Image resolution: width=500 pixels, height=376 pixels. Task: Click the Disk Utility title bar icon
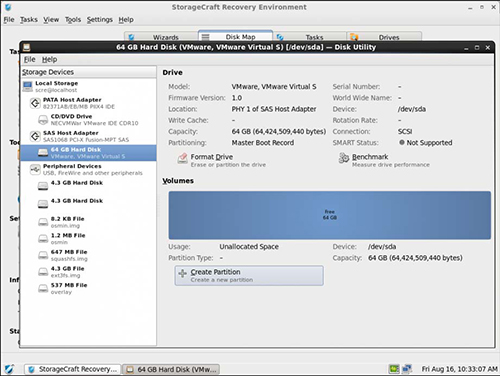[27, 47]
